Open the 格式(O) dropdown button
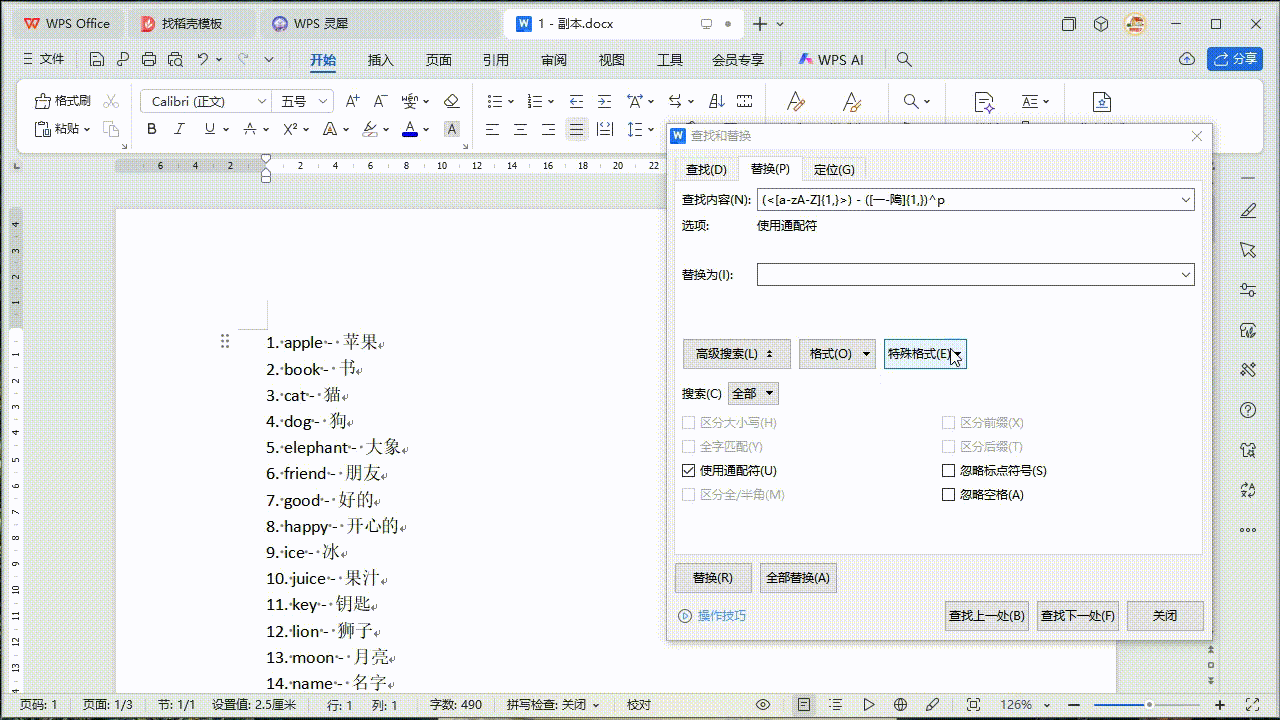The image size is (1280, 720). click(838, 354)
